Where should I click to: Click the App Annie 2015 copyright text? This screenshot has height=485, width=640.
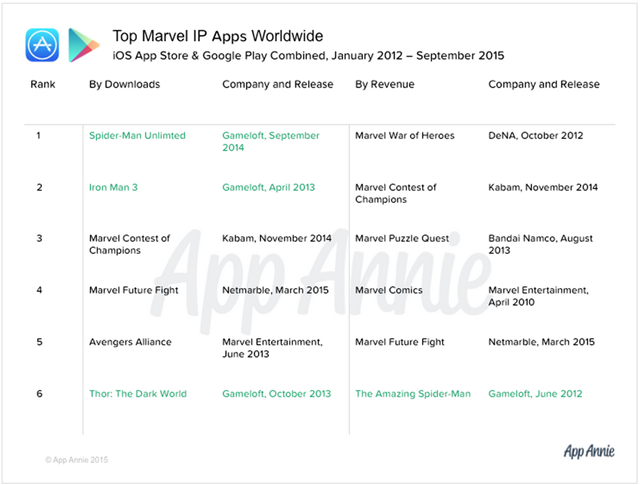coord(76,460)
